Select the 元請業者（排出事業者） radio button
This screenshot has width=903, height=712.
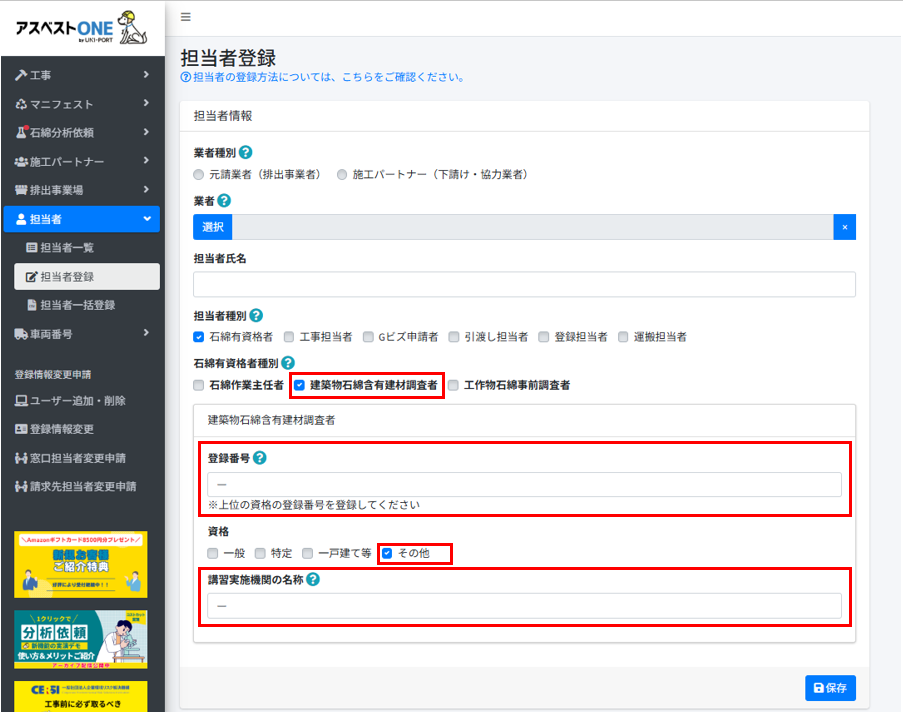pyautogui.click(x=199, y=174)
